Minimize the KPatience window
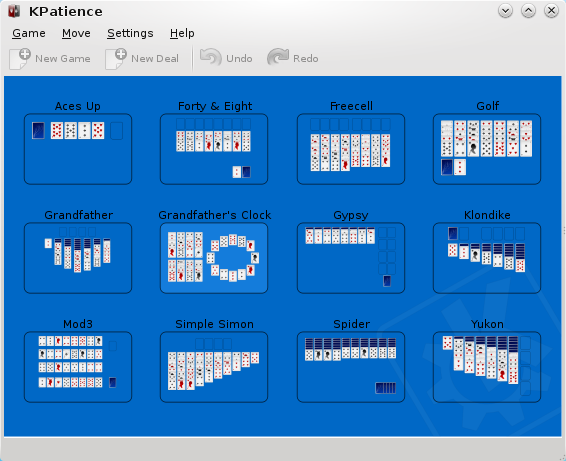This screenshot has height=461, width=566. (x=505, y=11)
